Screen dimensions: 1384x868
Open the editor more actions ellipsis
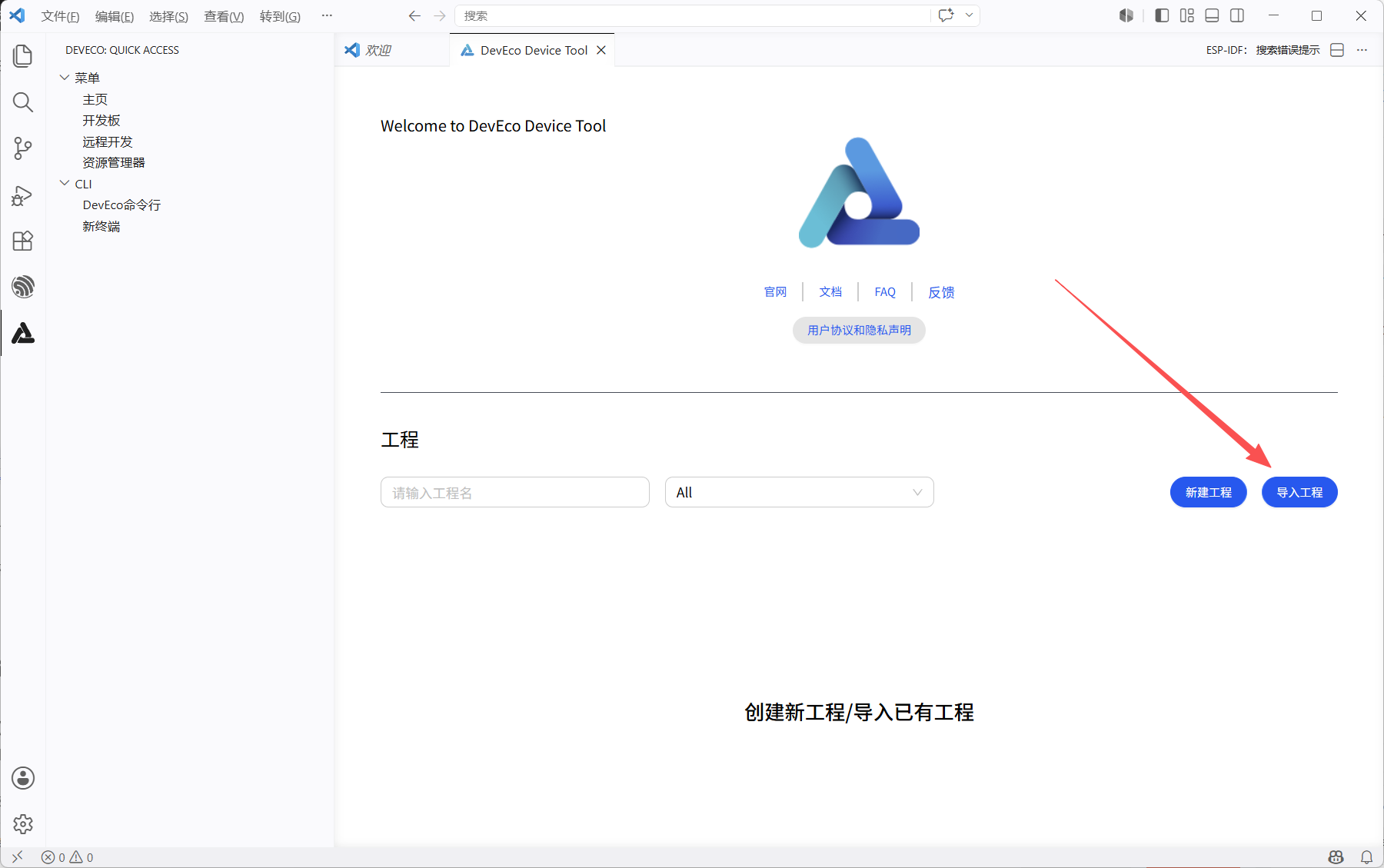(x=1362, y=50)
